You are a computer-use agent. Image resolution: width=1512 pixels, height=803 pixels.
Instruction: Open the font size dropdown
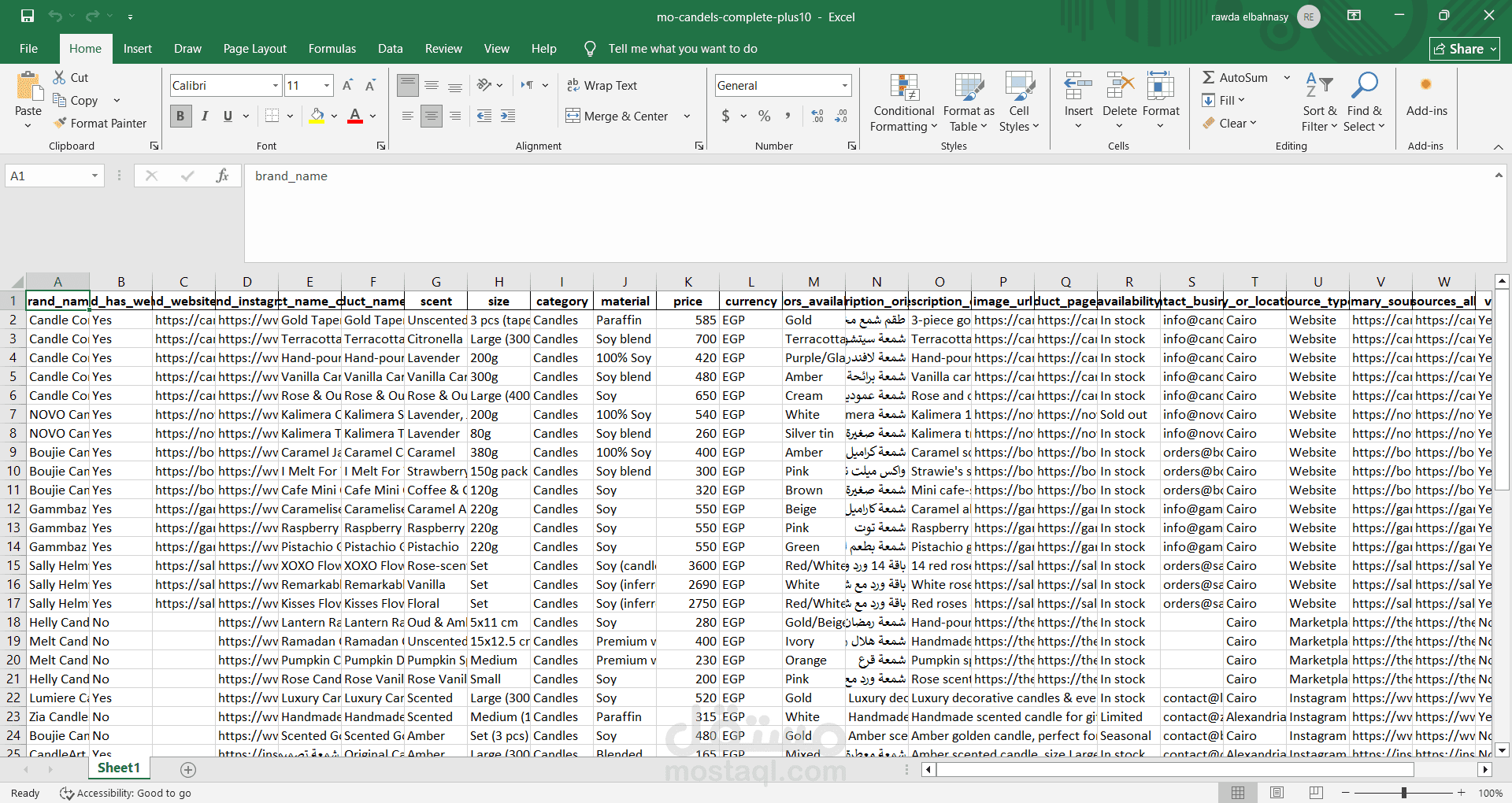tap(327, 85)
